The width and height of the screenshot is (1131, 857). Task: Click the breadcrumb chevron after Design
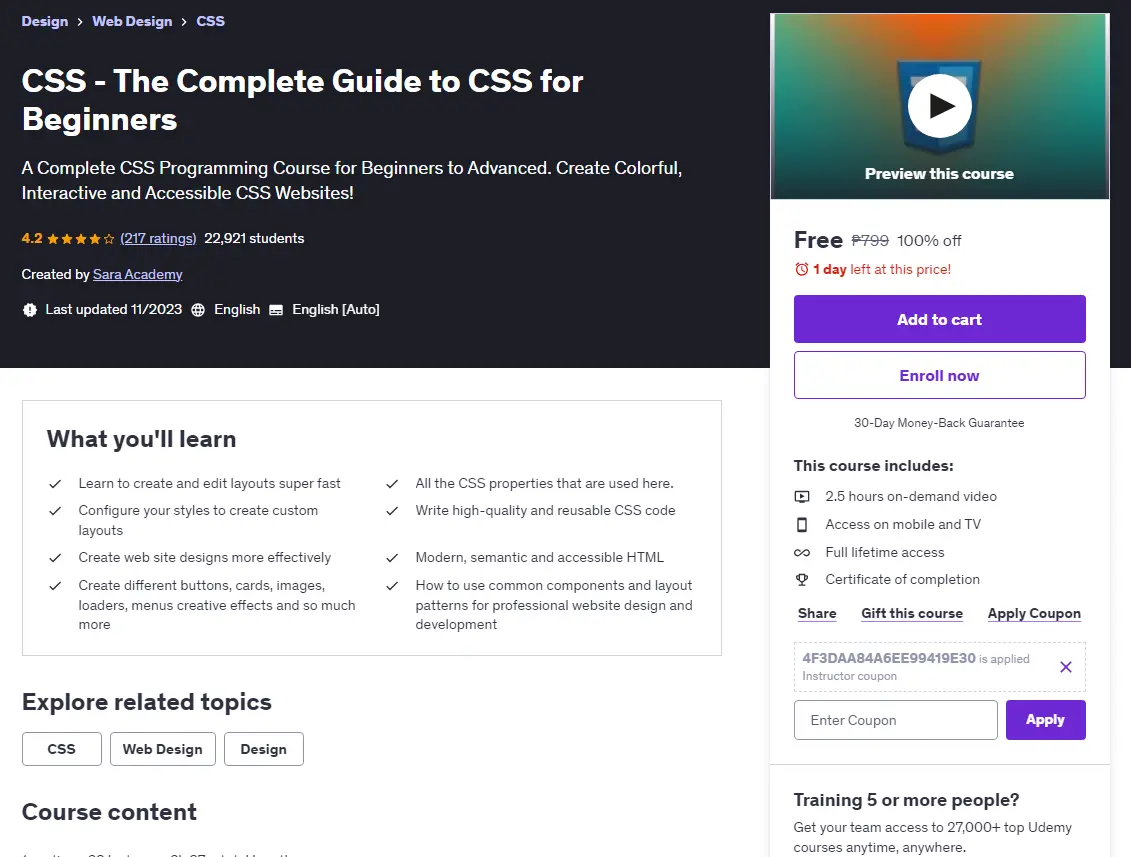coord(80,22)
